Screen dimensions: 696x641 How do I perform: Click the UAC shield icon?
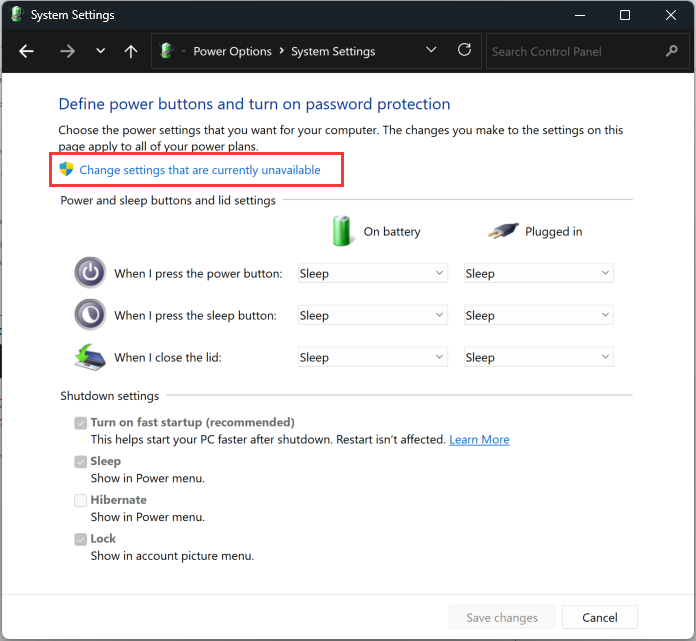[66, 169]
